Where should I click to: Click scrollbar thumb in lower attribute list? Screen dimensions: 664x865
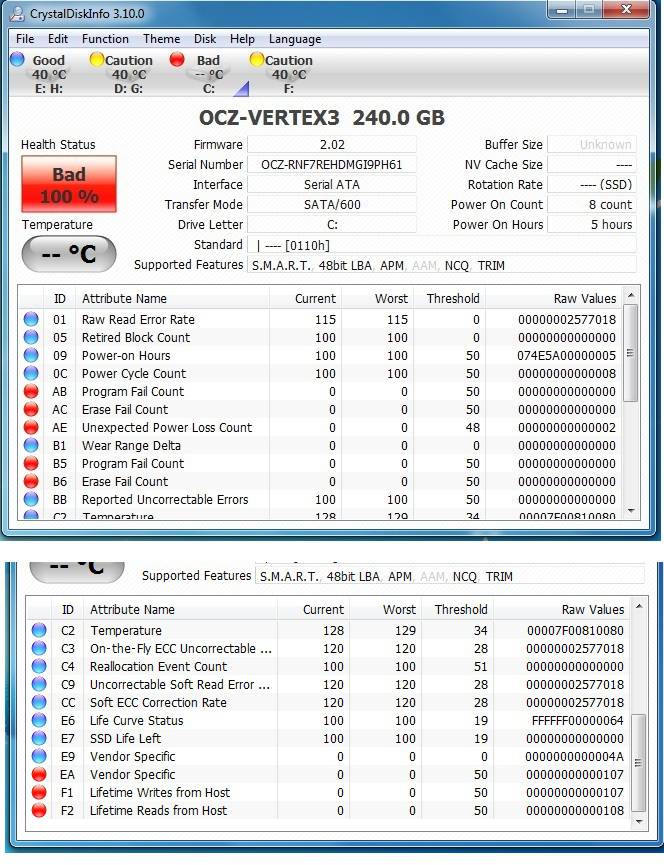(639, 763)
